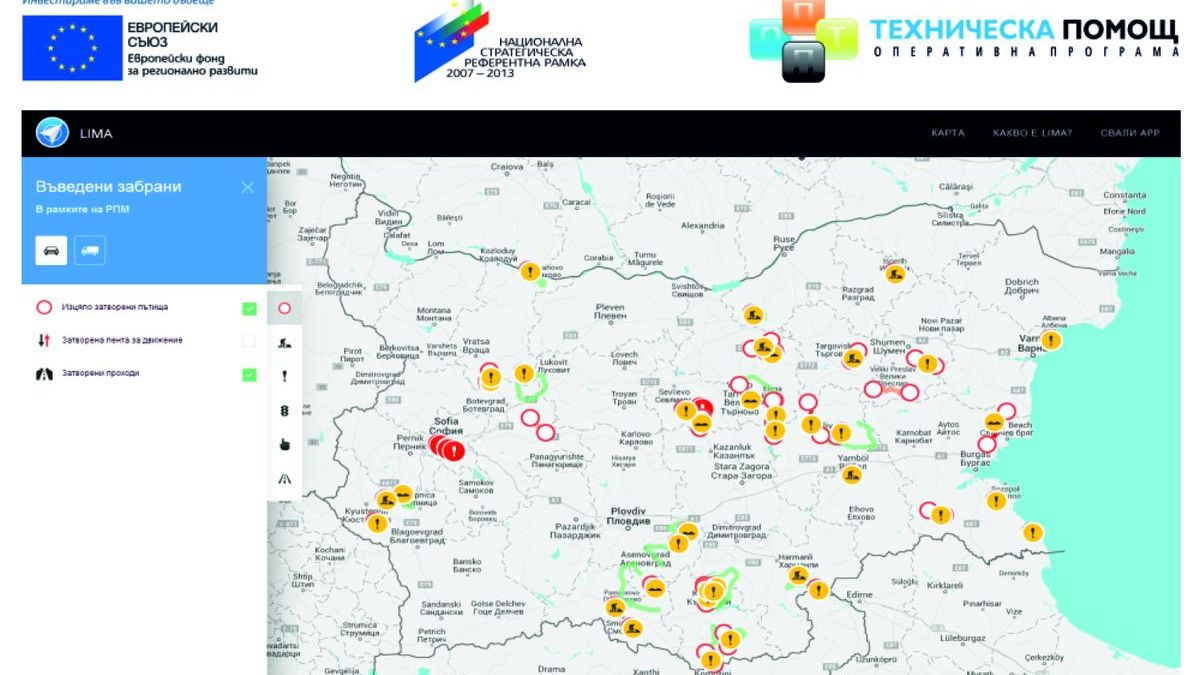Select the car vehicle filter button

point(52,250)
